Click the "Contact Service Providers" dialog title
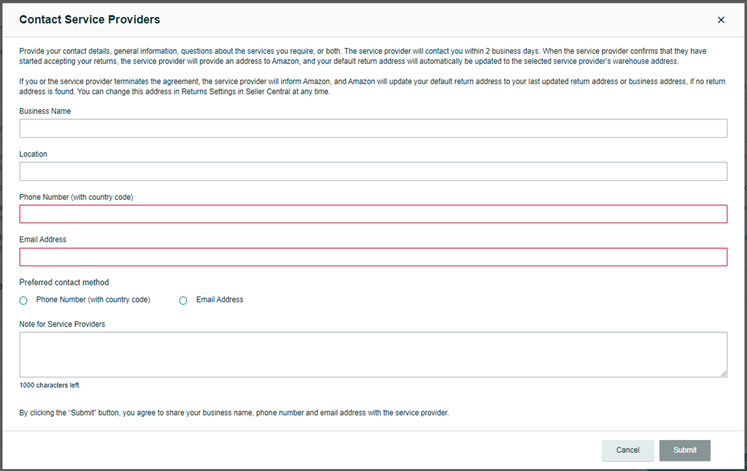Image resolution: width=747 pixels, height=471 pixels. [90, 20]
